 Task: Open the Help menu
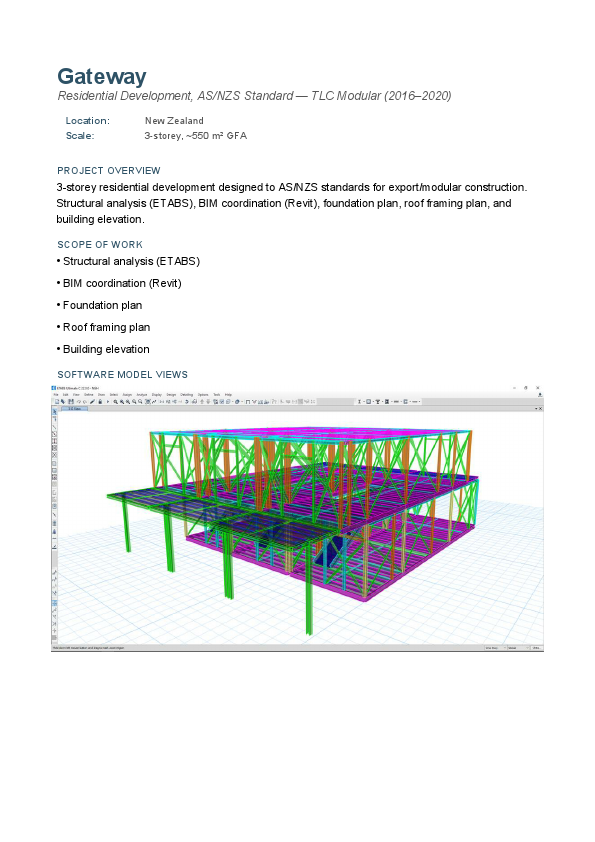[228, 395]
